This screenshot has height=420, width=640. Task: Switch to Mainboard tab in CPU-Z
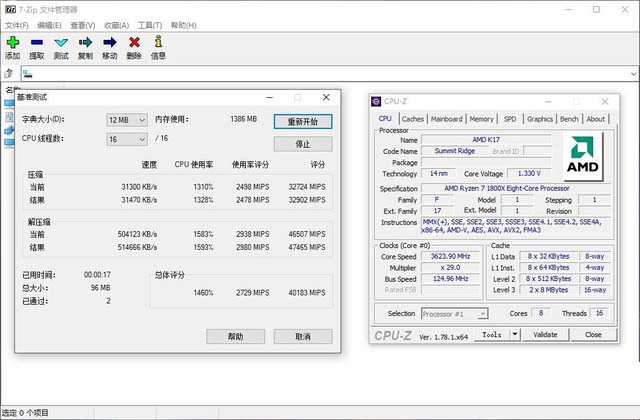[x=447, y=119]
